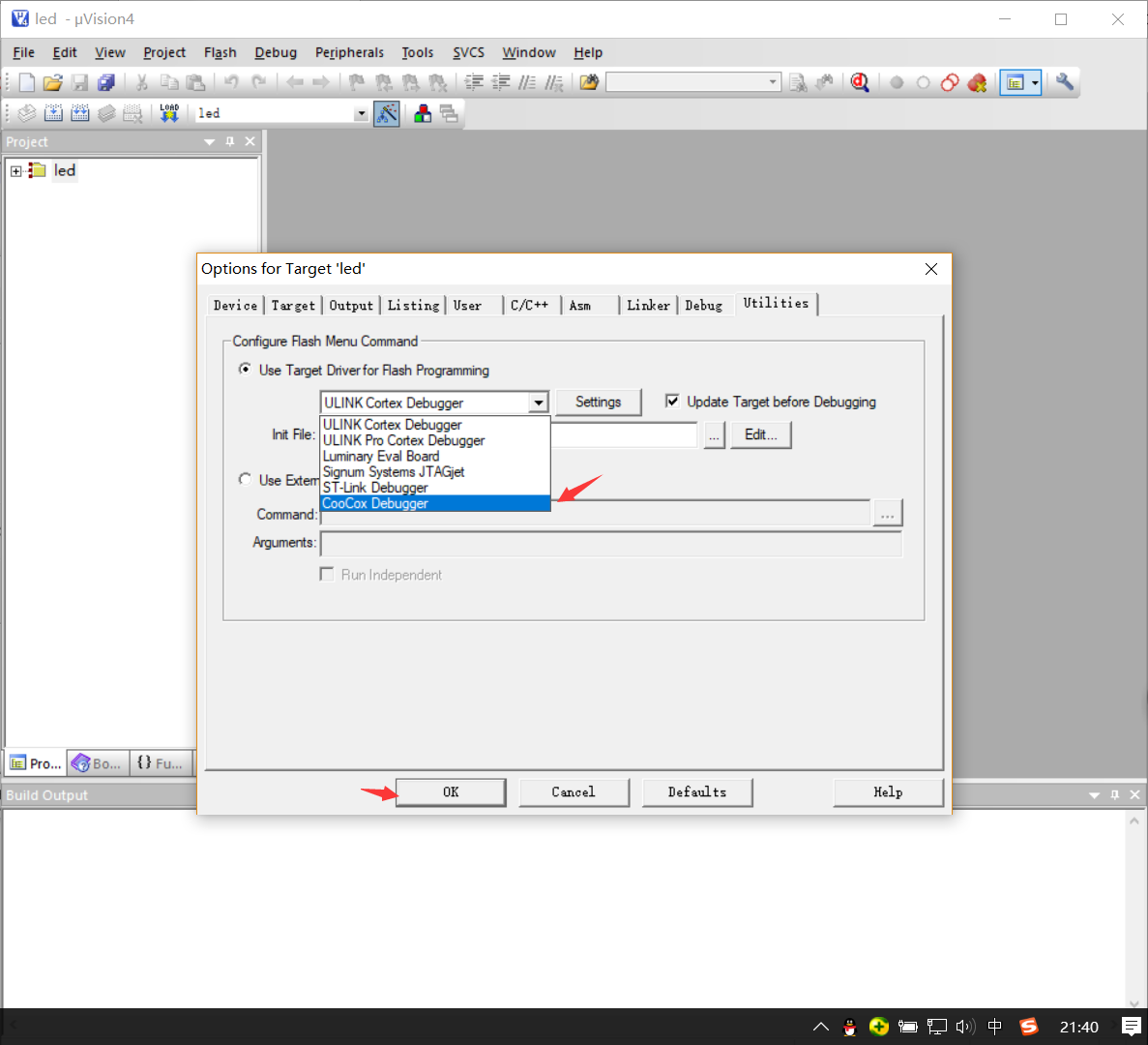1148x1045 pixels.
Task: Click the Defaults button
Action: tap(697, 792)
